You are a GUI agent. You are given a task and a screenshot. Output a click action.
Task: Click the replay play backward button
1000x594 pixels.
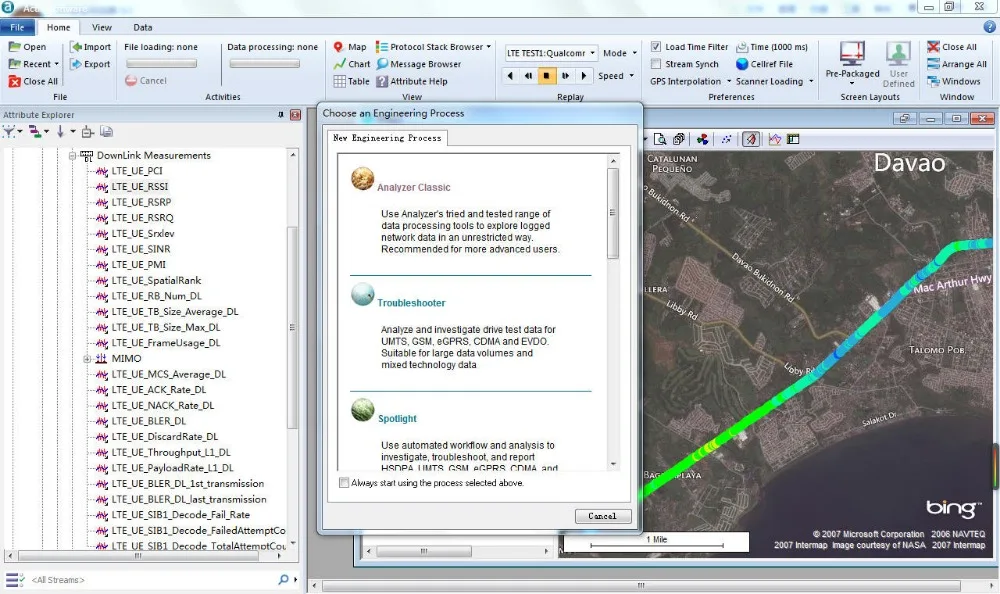click(x=510, y=75)
